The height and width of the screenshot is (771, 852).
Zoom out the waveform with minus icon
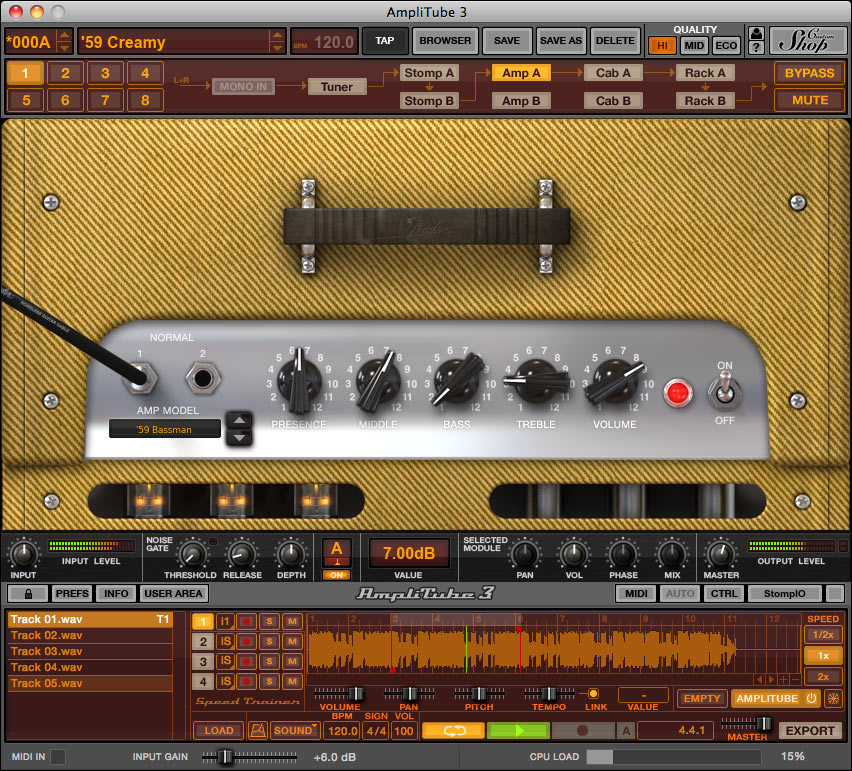(x=795, y=679)
